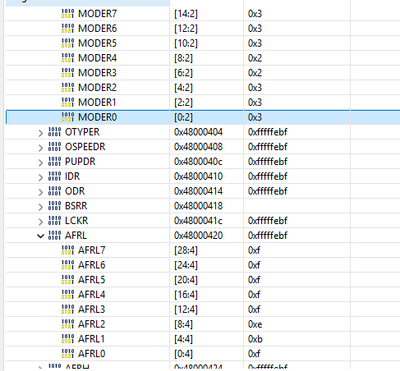The width and height of the screenshot is (400, 371).
Task: Click the bitfield icon next to MODER2
Action: (68, 88)
